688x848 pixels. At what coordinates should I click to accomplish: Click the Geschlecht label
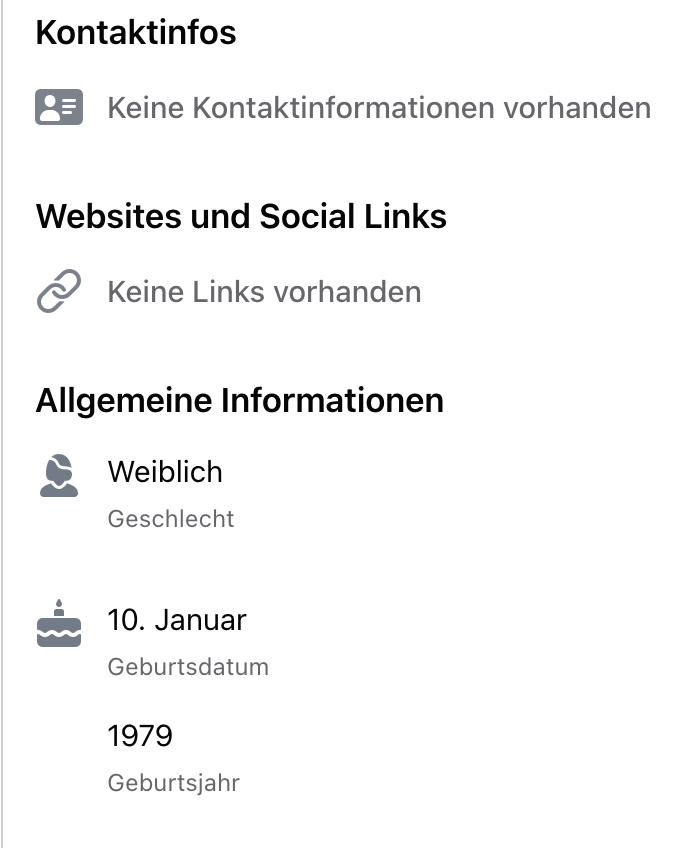point(171,519)
